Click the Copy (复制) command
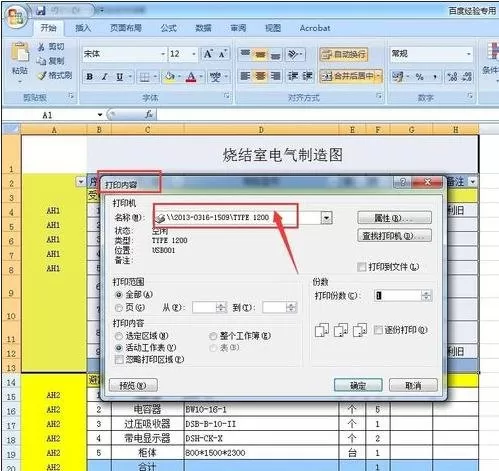499x471 pixels. [x=51, y=61]
